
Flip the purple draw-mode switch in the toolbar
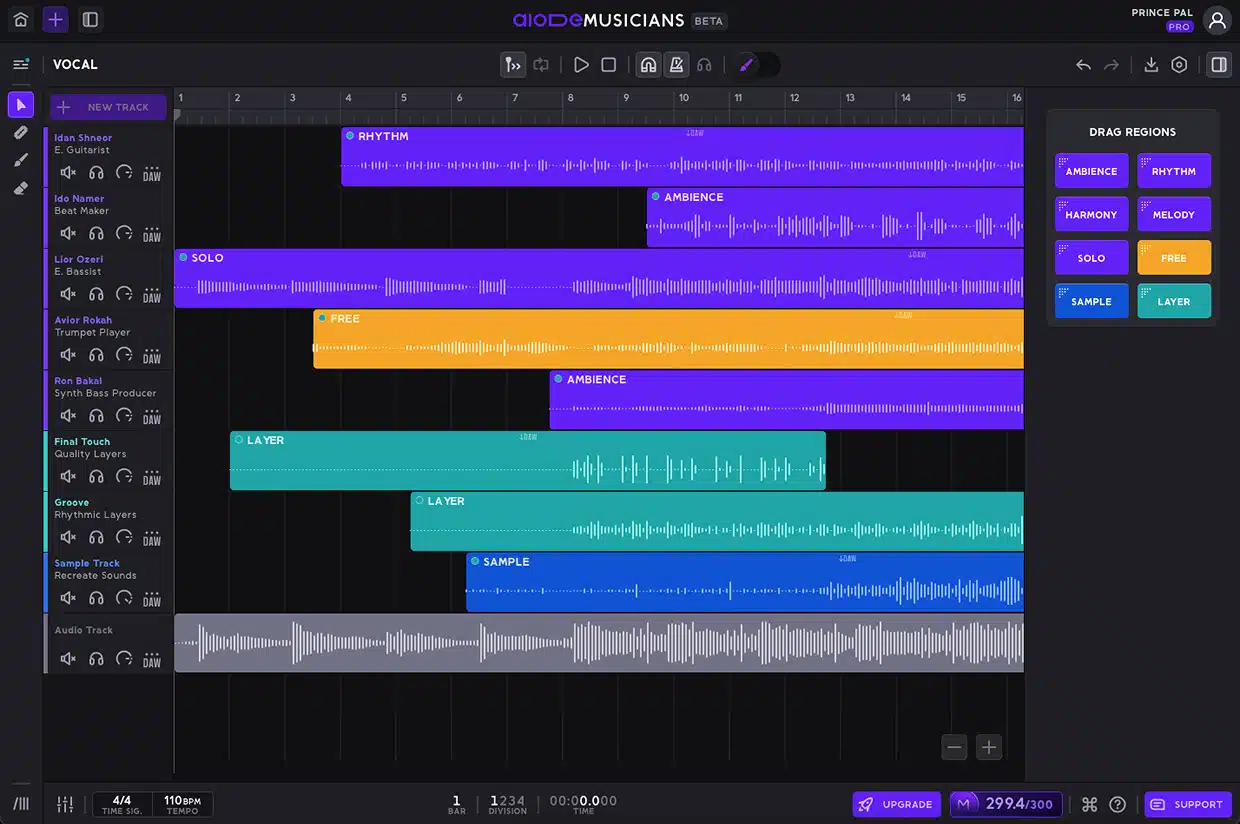tap(757, 64)
